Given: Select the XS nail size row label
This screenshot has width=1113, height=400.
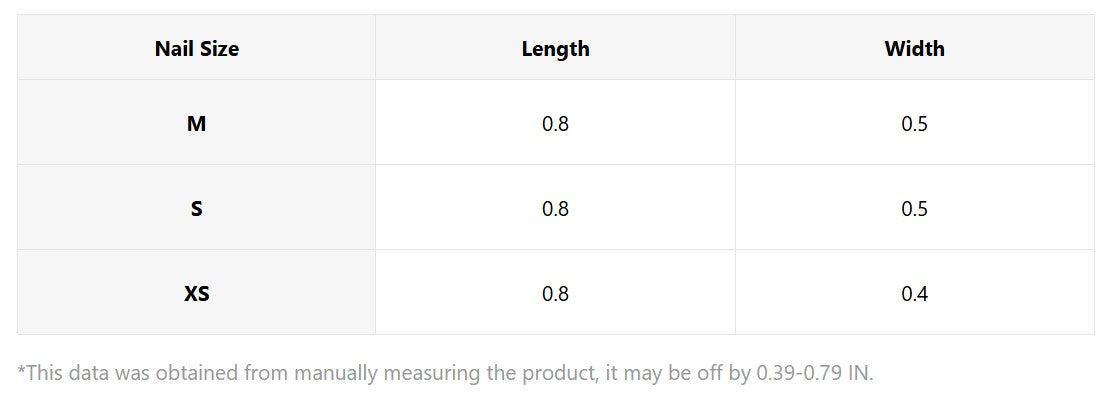Looking at the screenshot, I should [x=197, y=294].
